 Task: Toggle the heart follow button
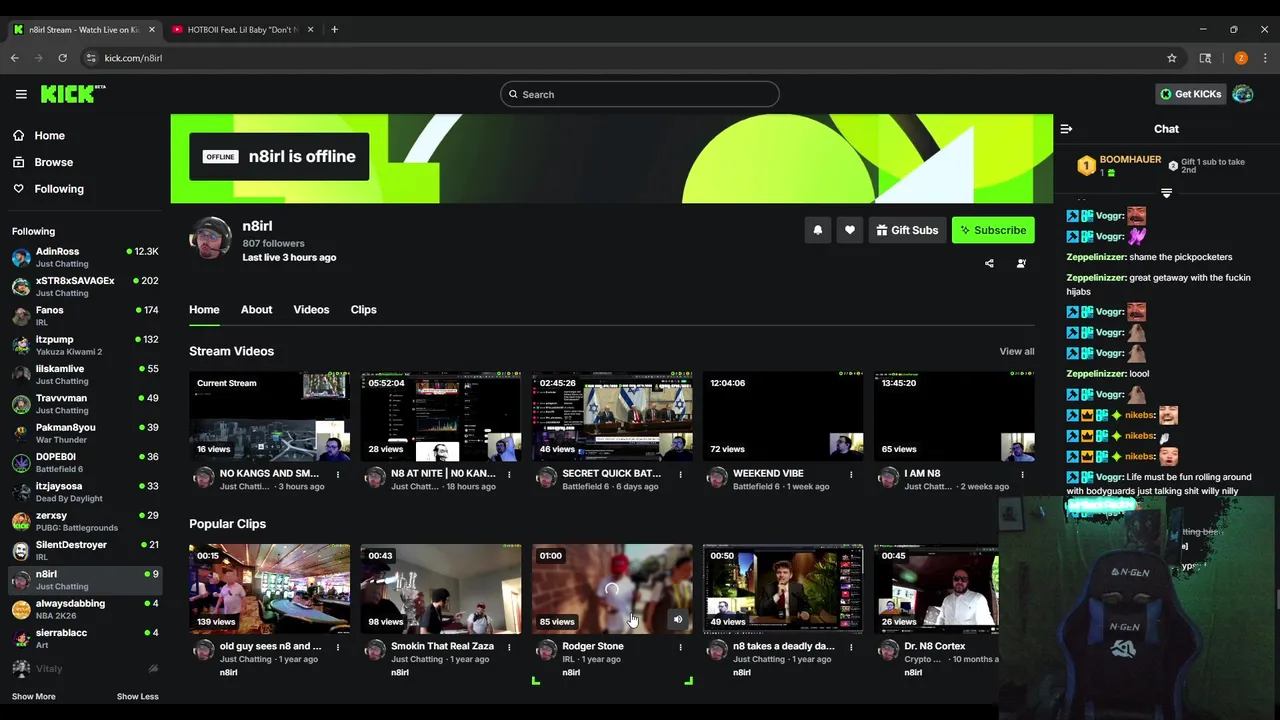(849, 230)
